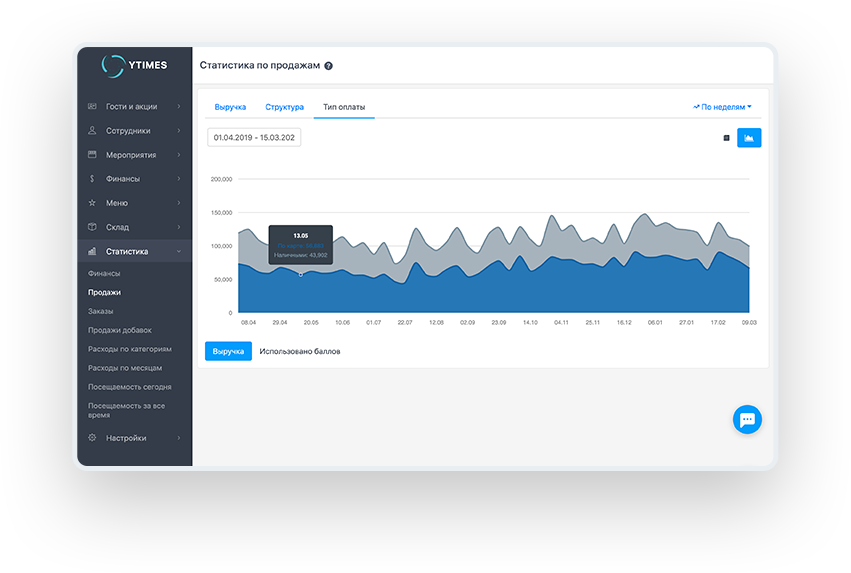The width and height of the screenshot is (851, 573).
Task: Select the area chart view button
Action: point(749,138)
